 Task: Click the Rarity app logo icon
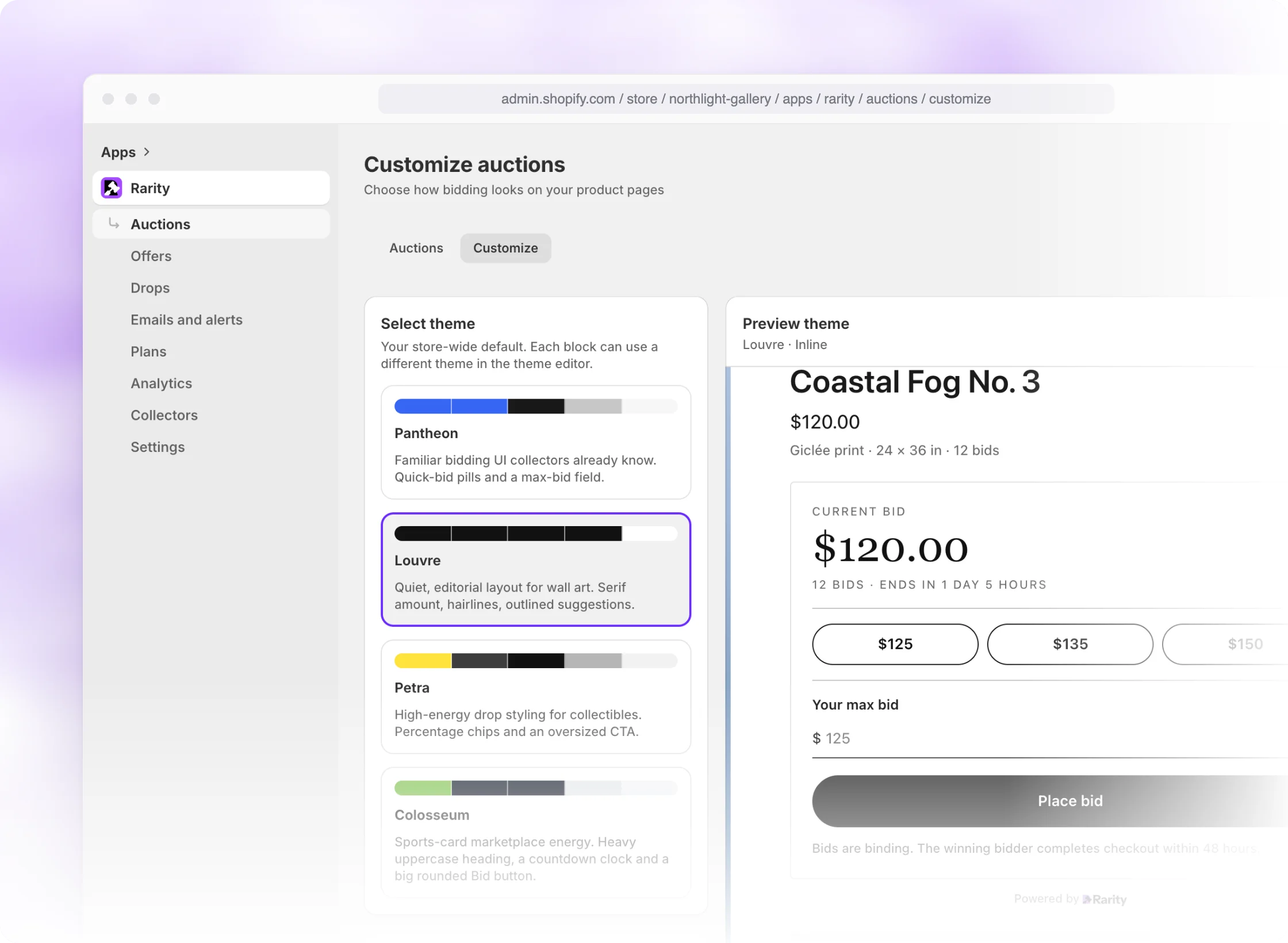tap(111, 188)
